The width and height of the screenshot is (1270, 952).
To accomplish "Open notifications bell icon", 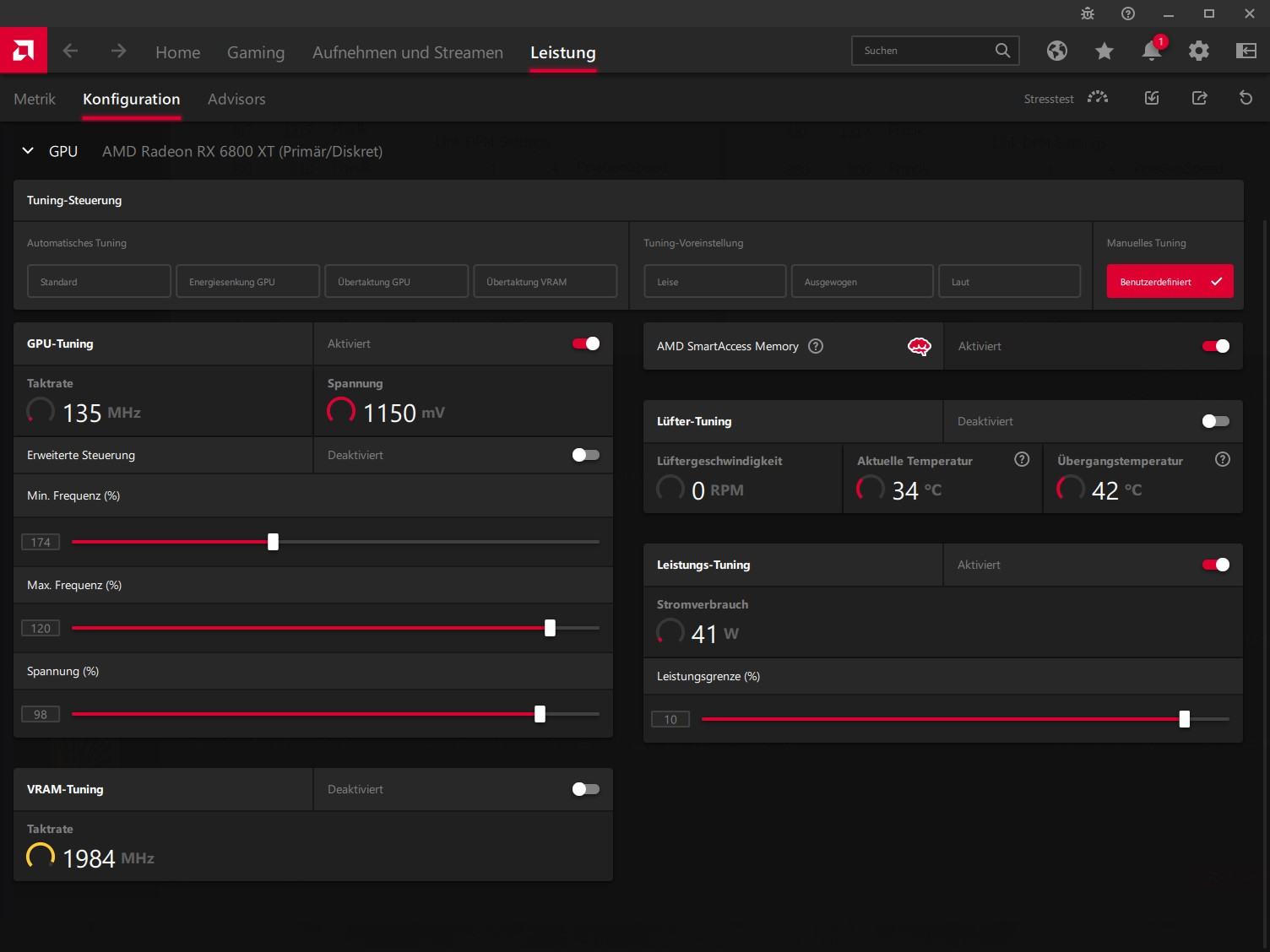I will (x=1152, y=51).
